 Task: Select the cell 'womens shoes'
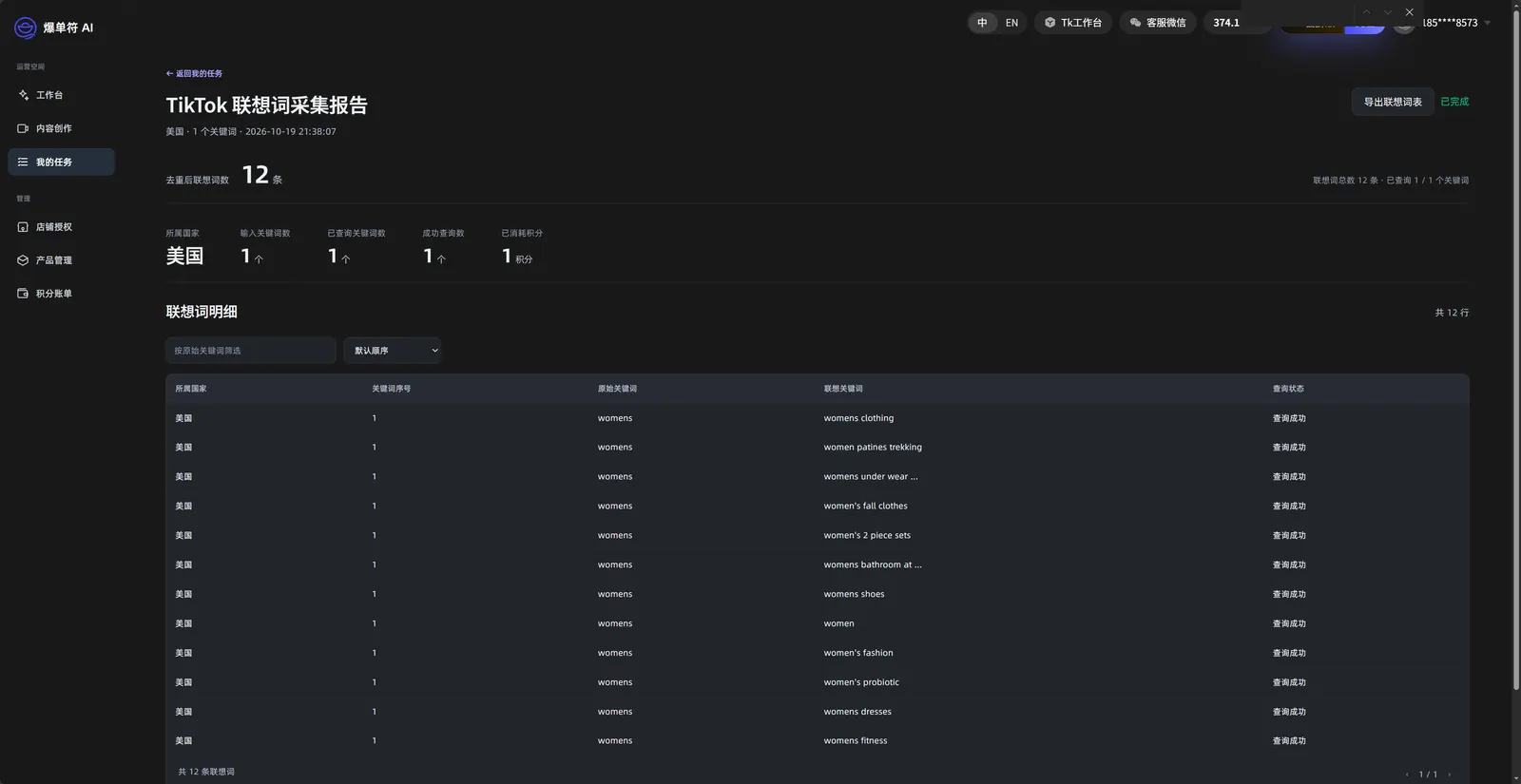pos(854,595)
